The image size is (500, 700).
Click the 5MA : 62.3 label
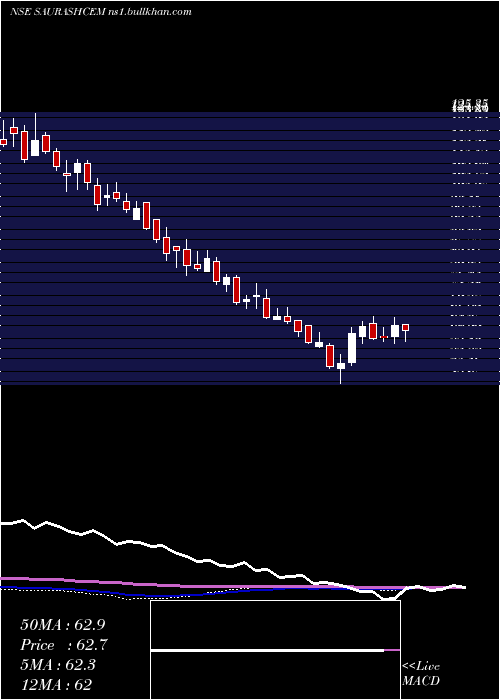(x=58, y=665)
